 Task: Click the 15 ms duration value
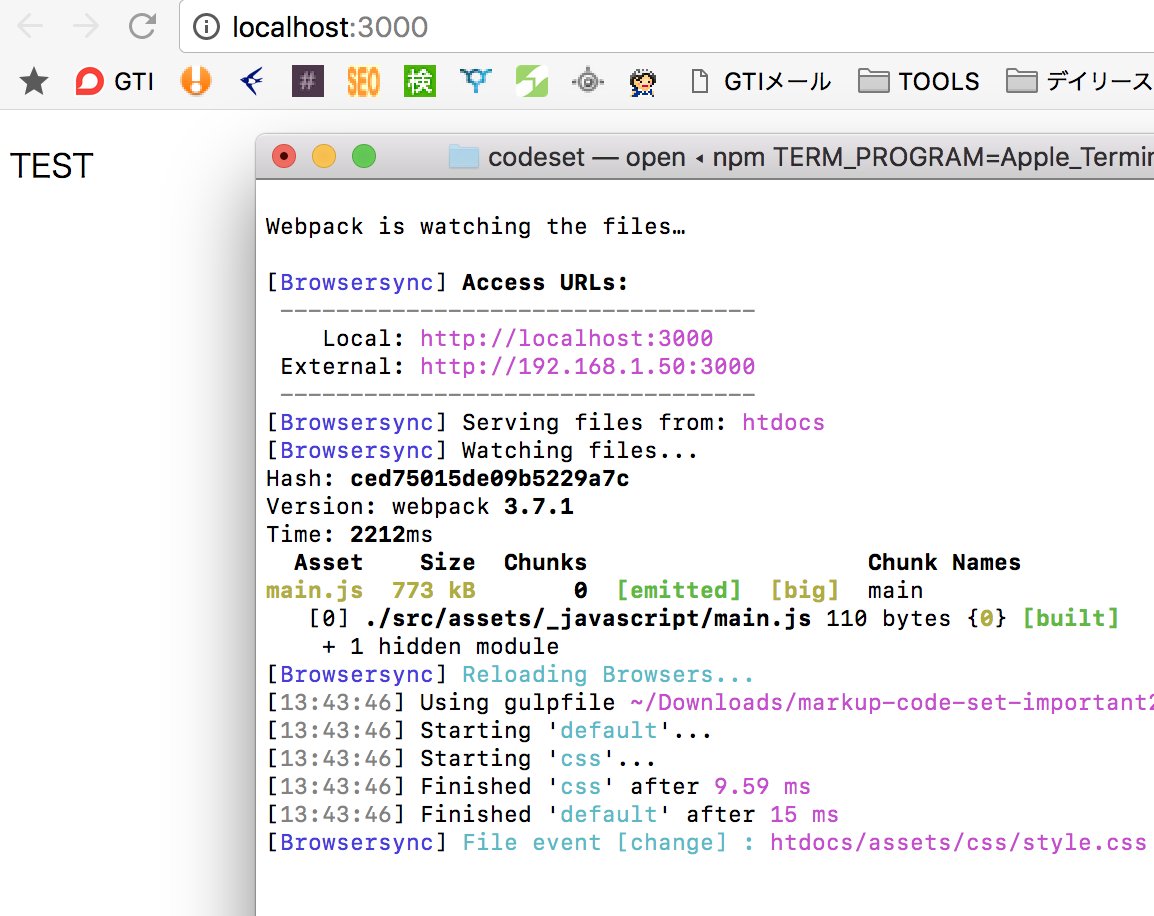pyautogui.click(x=804, y=814)
